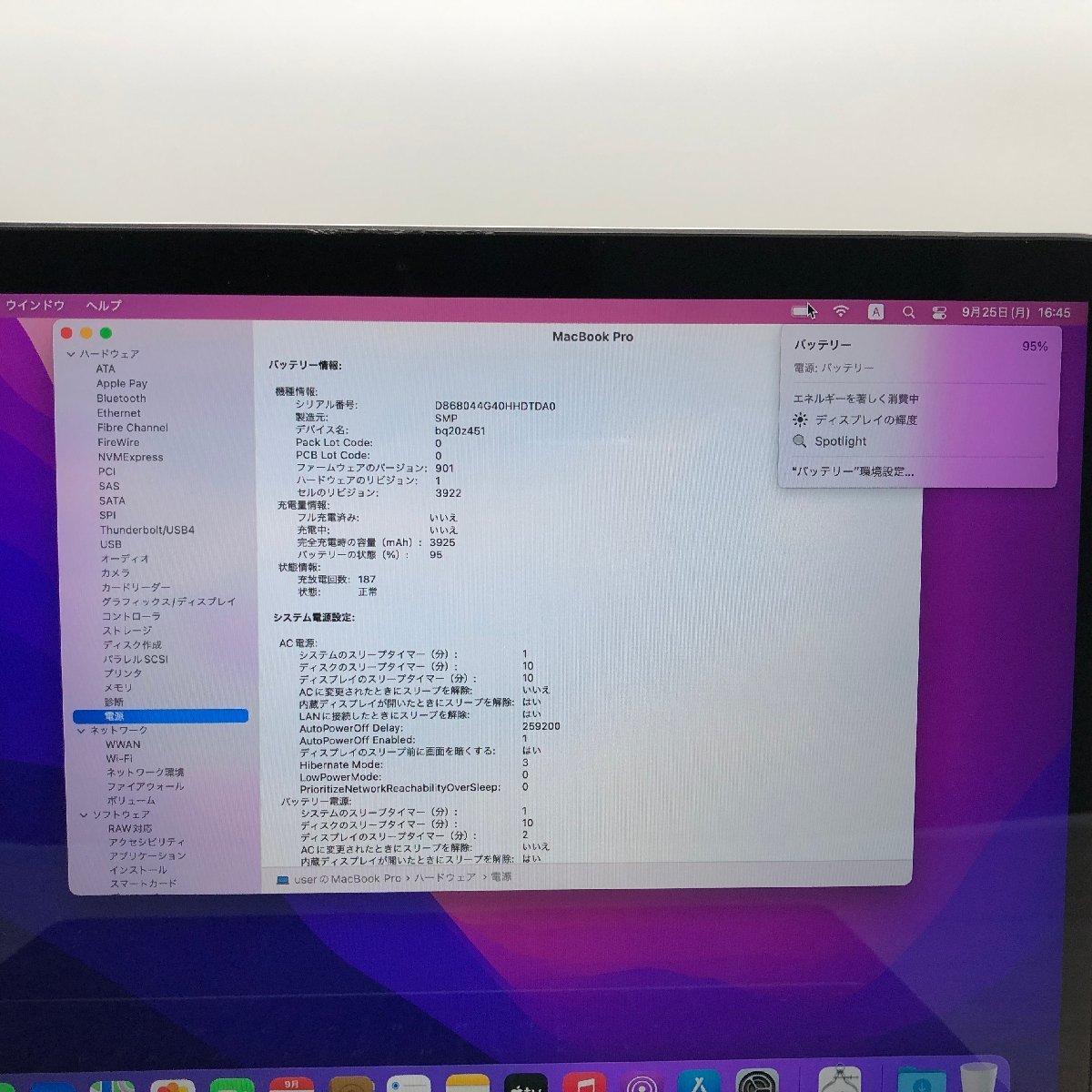The width and height of the screenshot is (1092, 1092).
Task: Select Wi-Fi under ネットワーク in sidebar
Action: [119, 758]
